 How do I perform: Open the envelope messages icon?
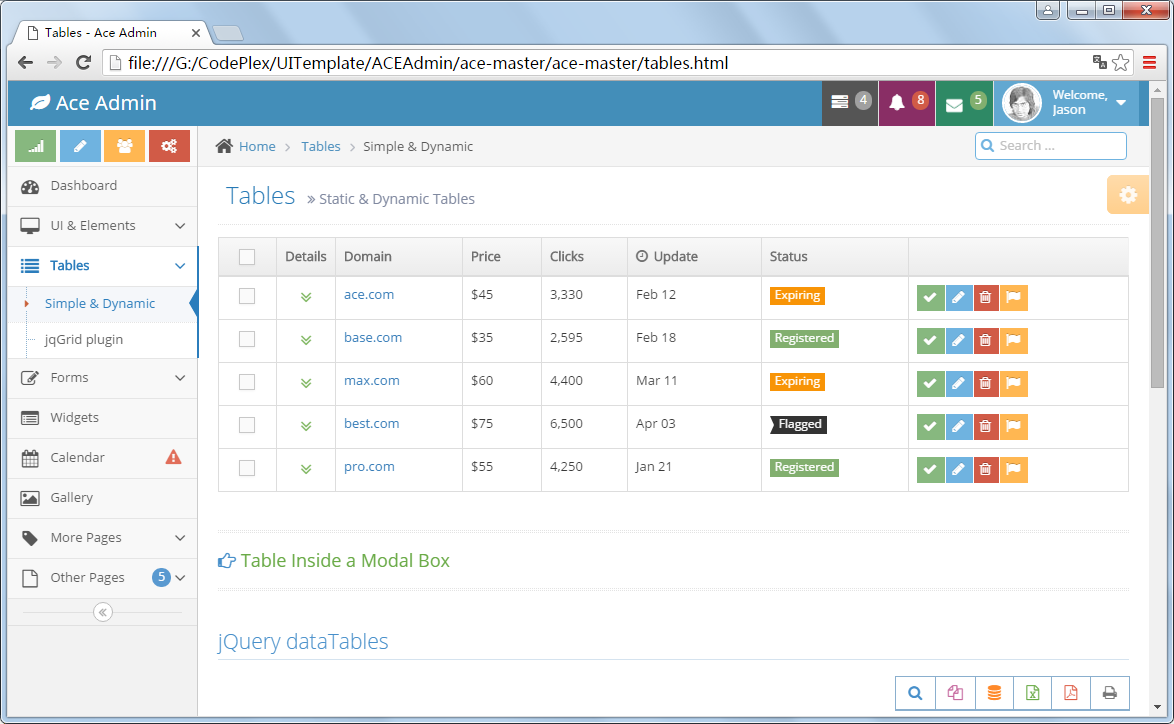[955, 104]
